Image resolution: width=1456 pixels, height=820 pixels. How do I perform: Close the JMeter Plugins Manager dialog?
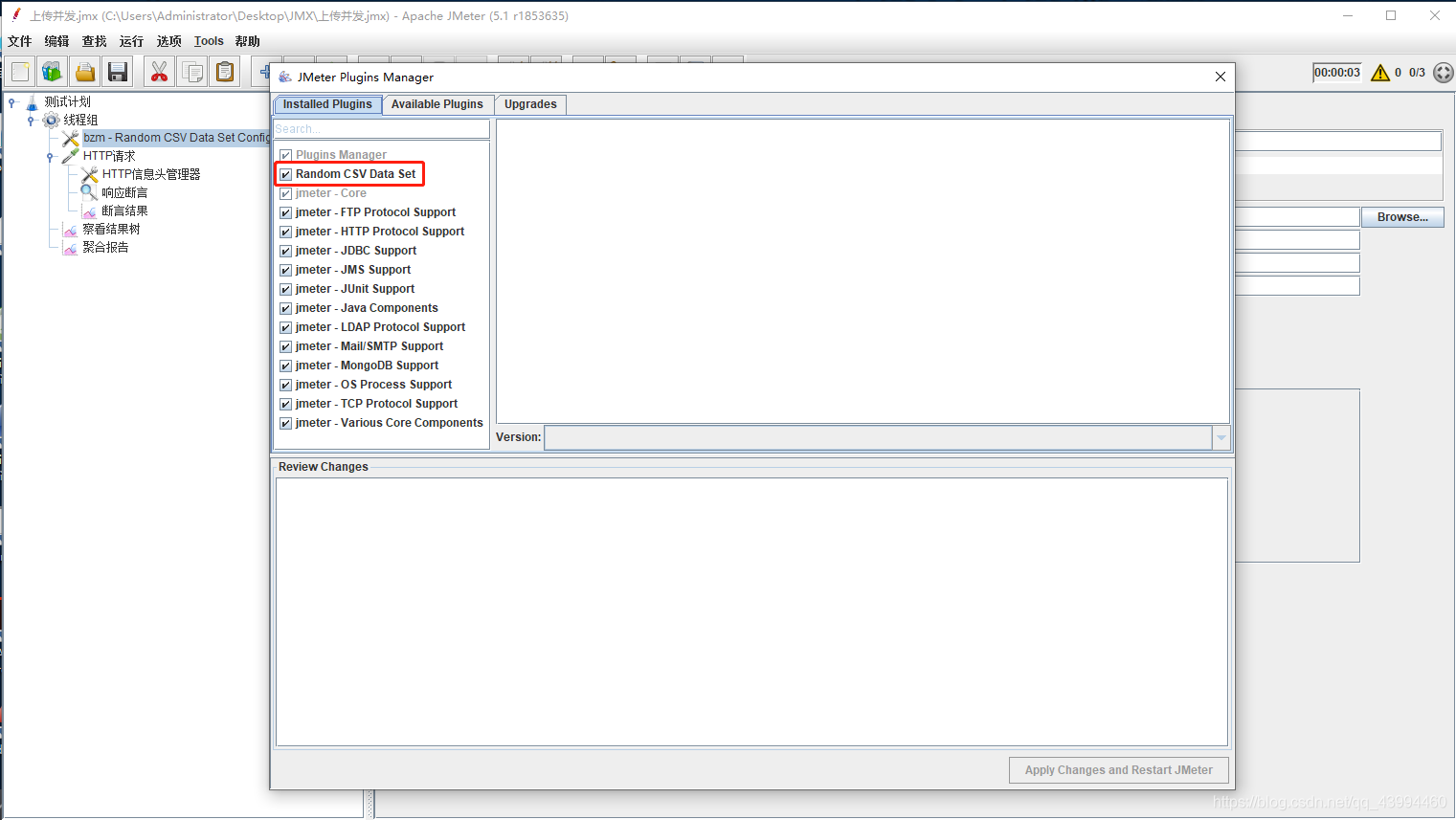coord(1220,77)
